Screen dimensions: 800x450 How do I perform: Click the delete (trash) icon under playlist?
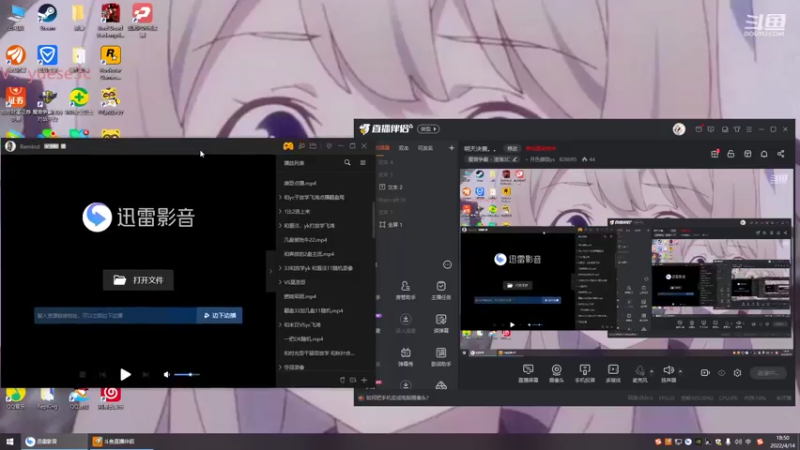(x=342, y=380)
